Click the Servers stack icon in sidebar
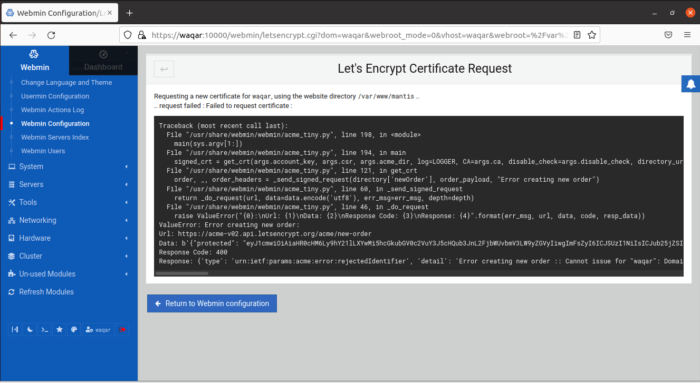 point(12,184)
